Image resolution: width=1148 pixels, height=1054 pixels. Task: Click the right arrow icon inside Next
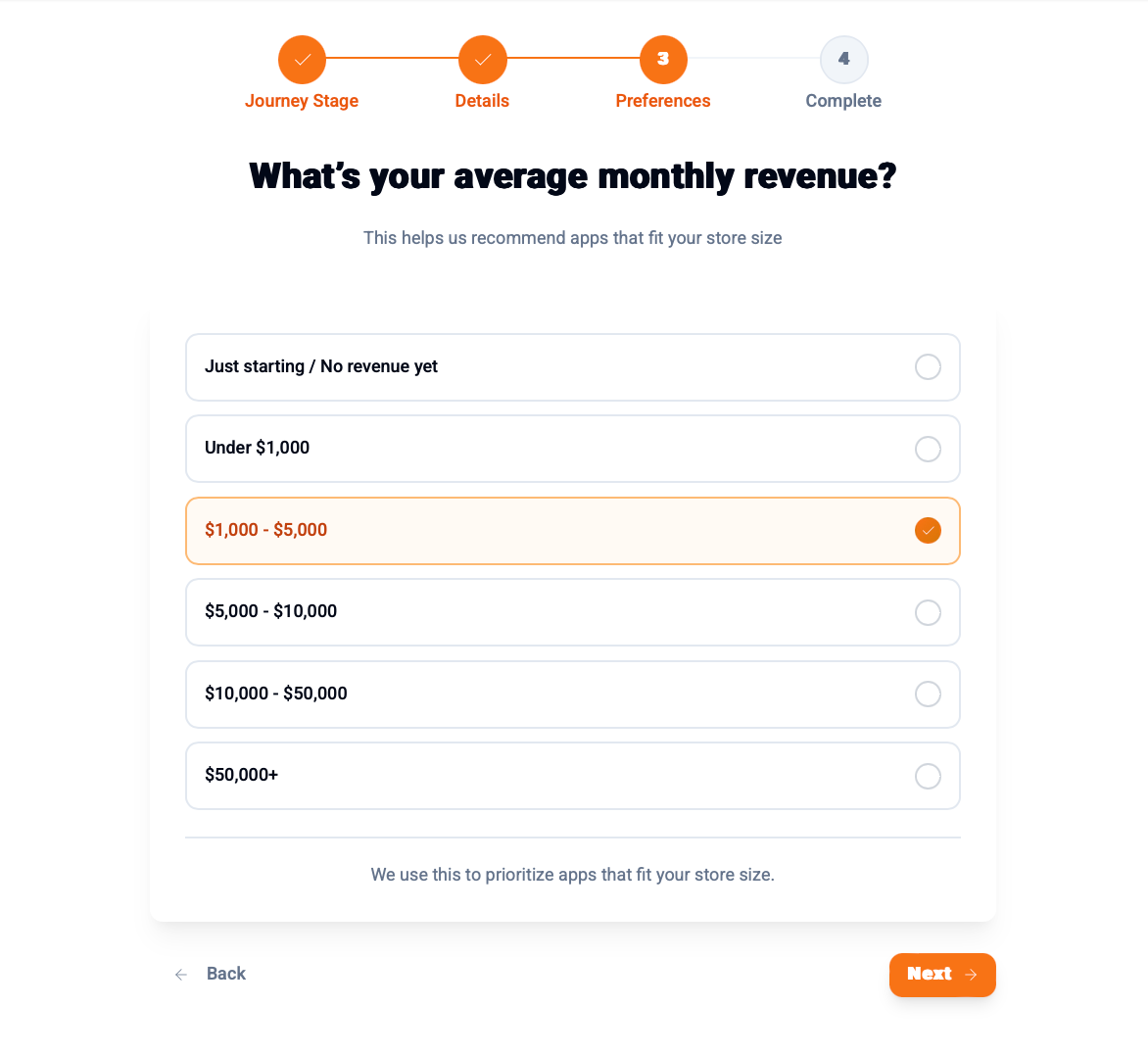[971, 975]
